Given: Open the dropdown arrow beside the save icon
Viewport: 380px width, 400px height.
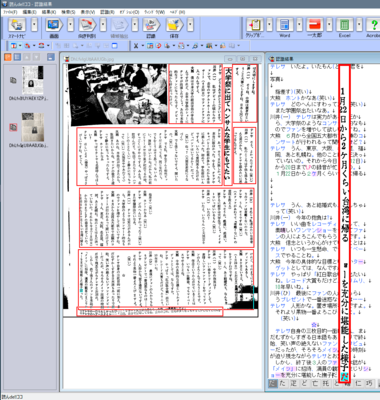Looking at the screenshot, I should click(x=190, y=25).
